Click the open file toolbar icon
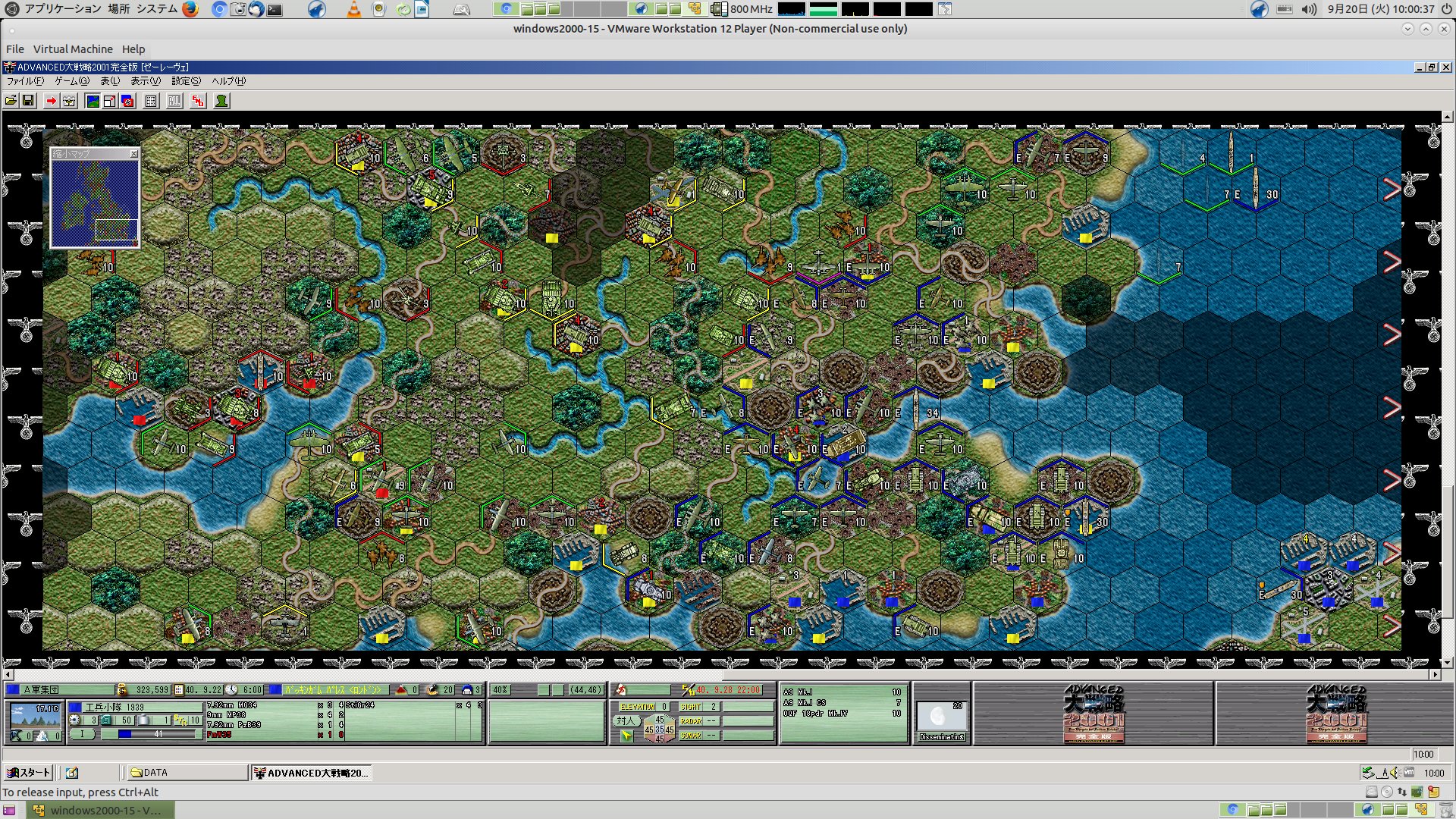Screen dimensions: 1456x819 click(11, 101)
